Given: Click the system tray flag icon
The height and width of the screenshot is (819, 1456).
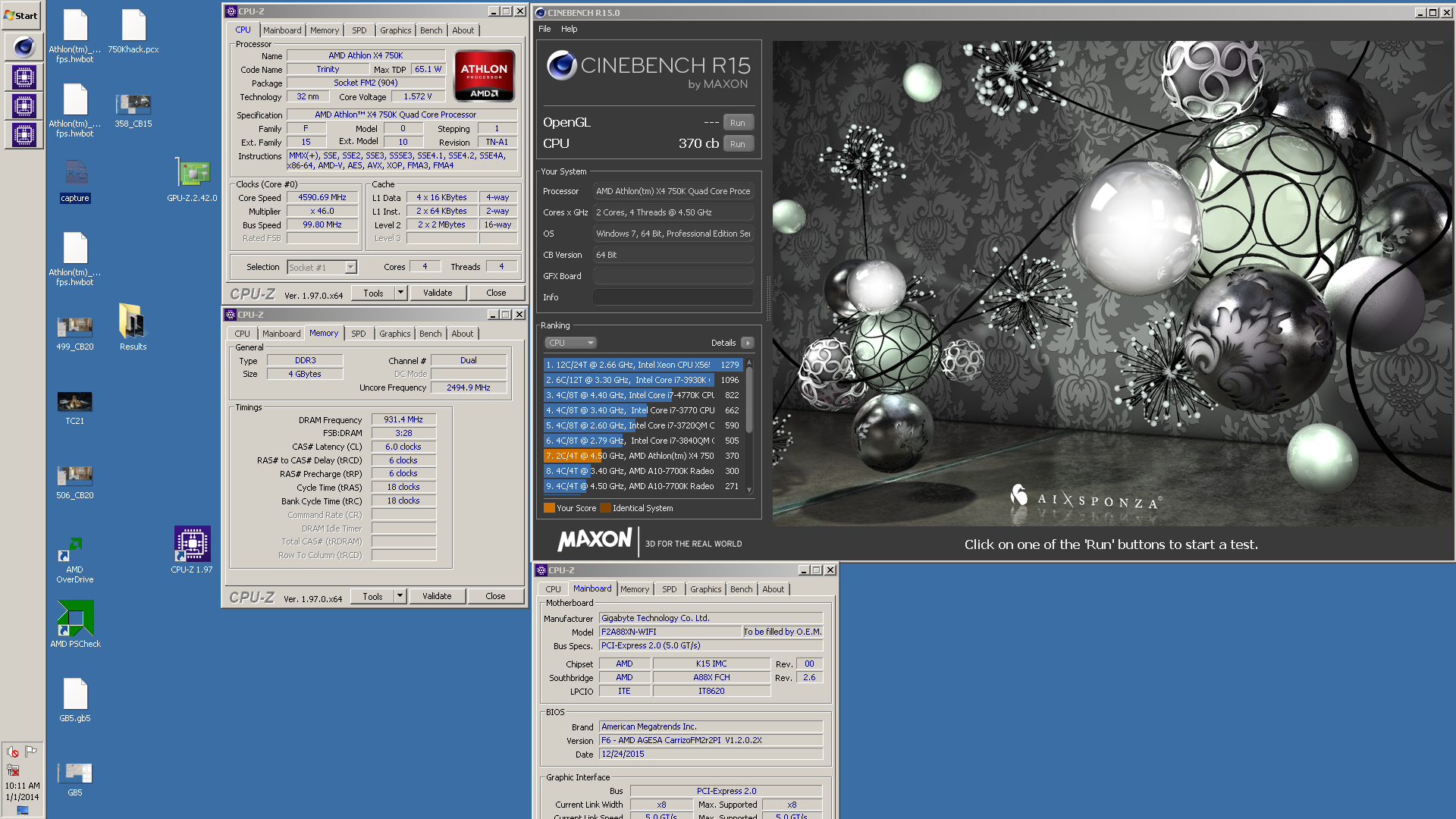Looking at the screenshot, I should (31, 752).
